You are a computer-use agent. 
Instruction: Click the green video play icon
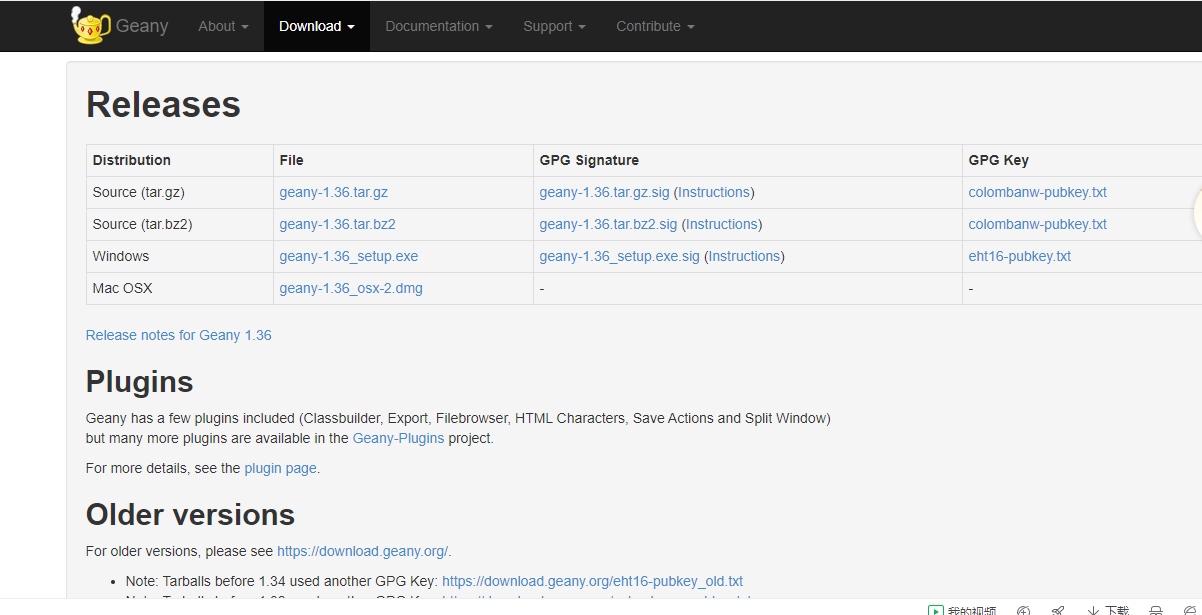point(935,610)
